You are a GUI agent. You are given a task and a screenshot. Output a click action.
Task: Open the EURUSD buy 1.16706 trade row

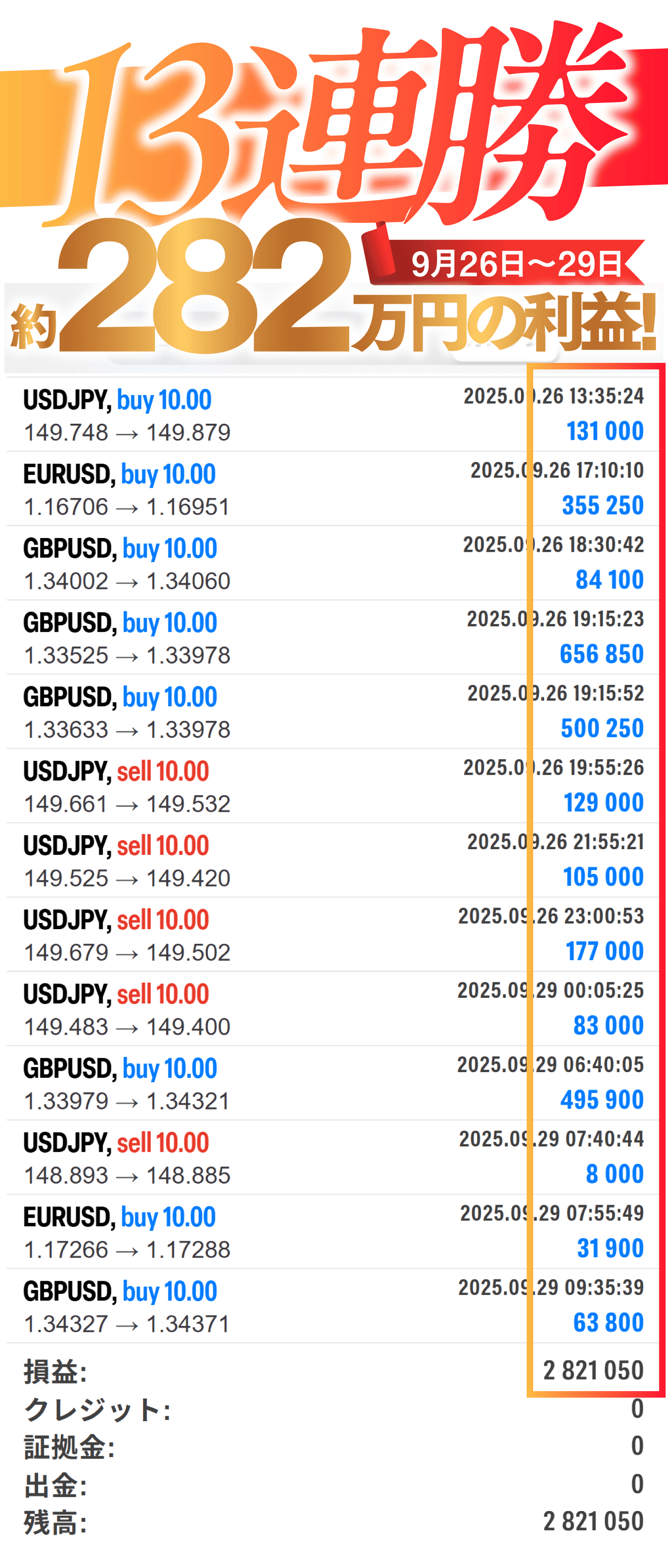pyautogui.click(x=244, y=489)
